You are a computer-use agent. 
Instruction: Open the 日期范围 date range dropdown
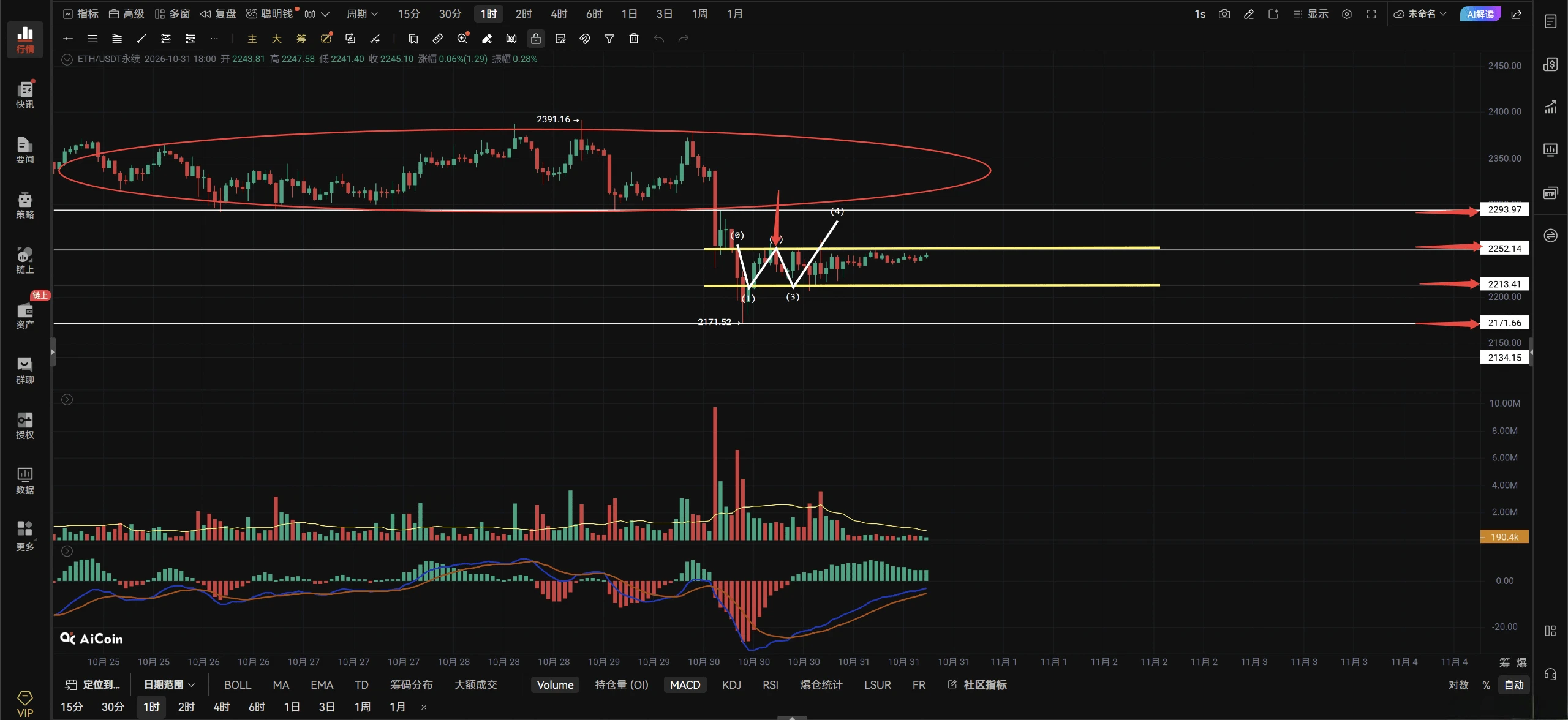[x=169, y=684]
